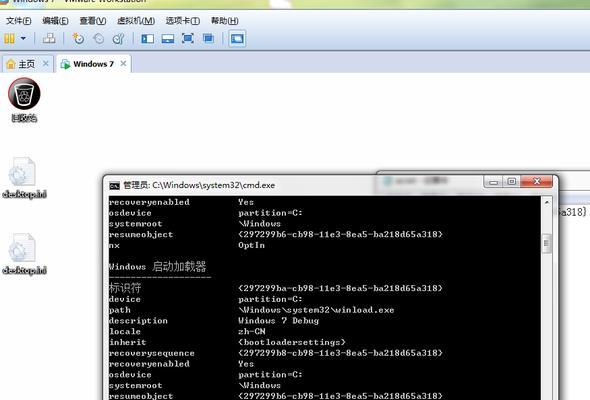Click the revert to snapshot icon
This screenshot has width=590, height=400.
[x=99, y=38]
